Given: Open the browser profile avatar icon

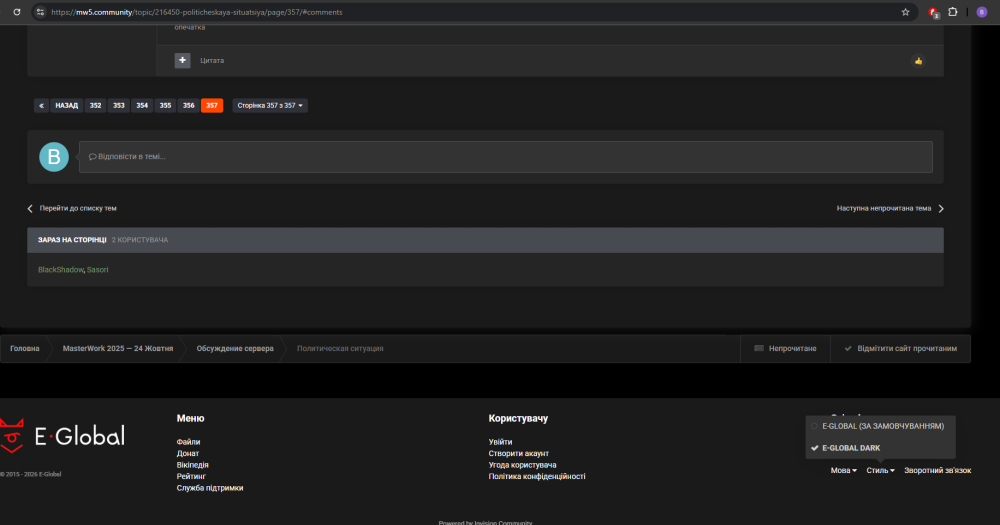Looking at the screenshot, I should 981,12.
